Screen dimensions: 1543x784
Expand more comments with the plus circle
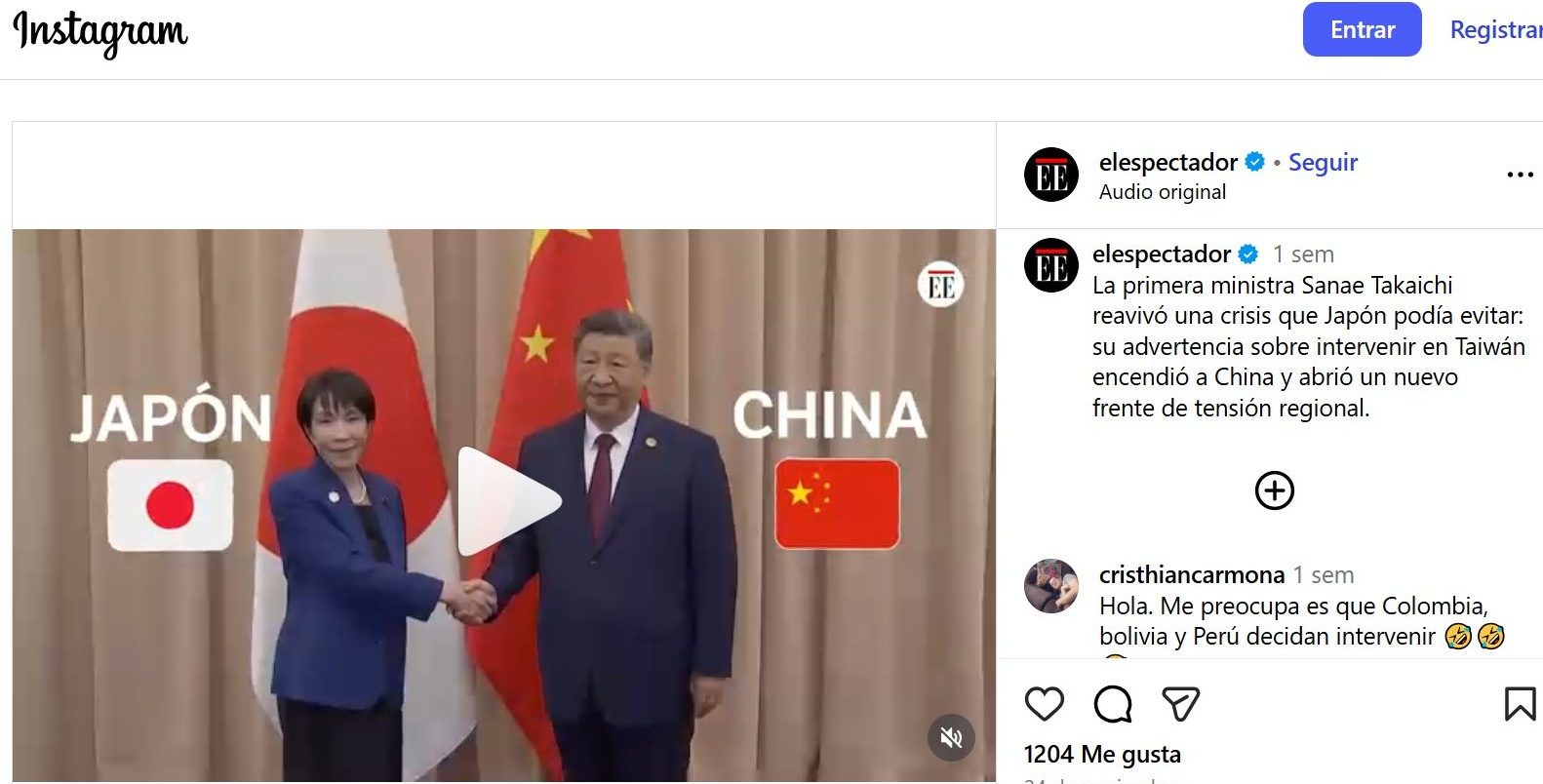[1274, 490]
